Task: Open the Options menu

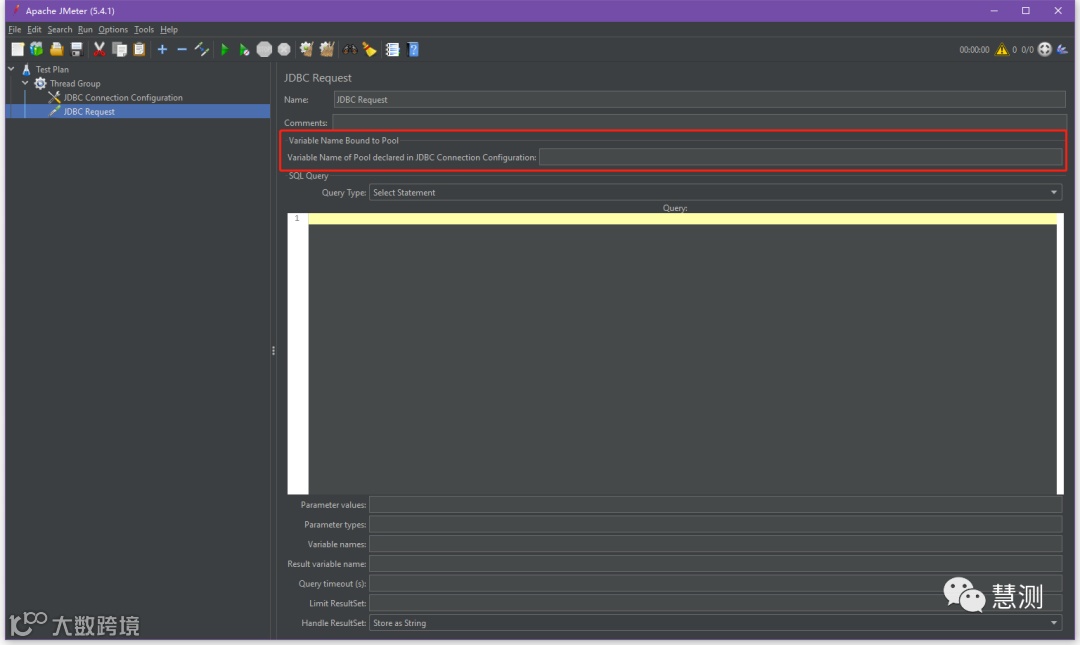Action: pyautogui.click(x=113, y=30)
